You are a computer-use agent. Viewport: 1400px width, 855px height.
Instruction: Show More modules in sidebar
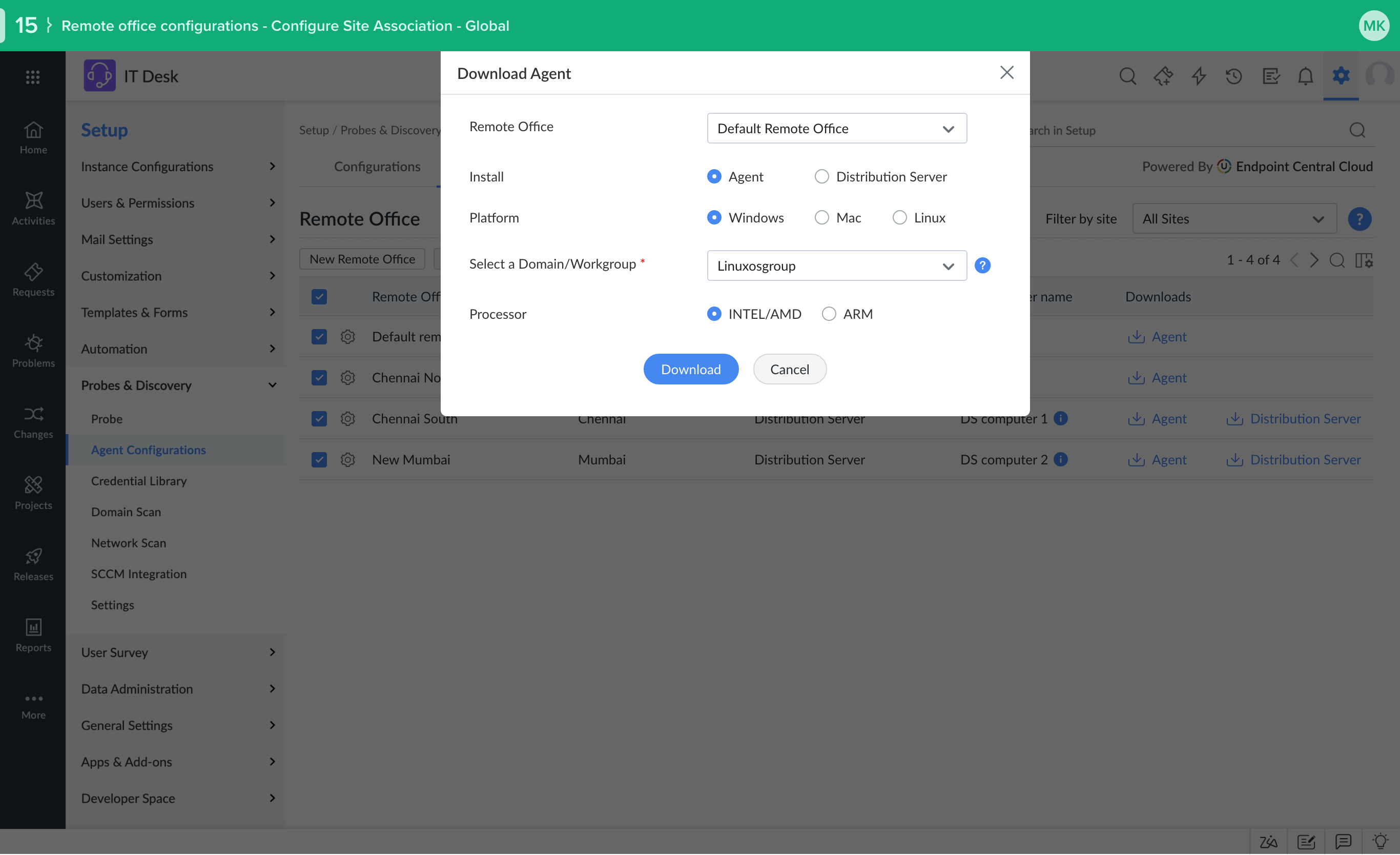coord(33,707)
